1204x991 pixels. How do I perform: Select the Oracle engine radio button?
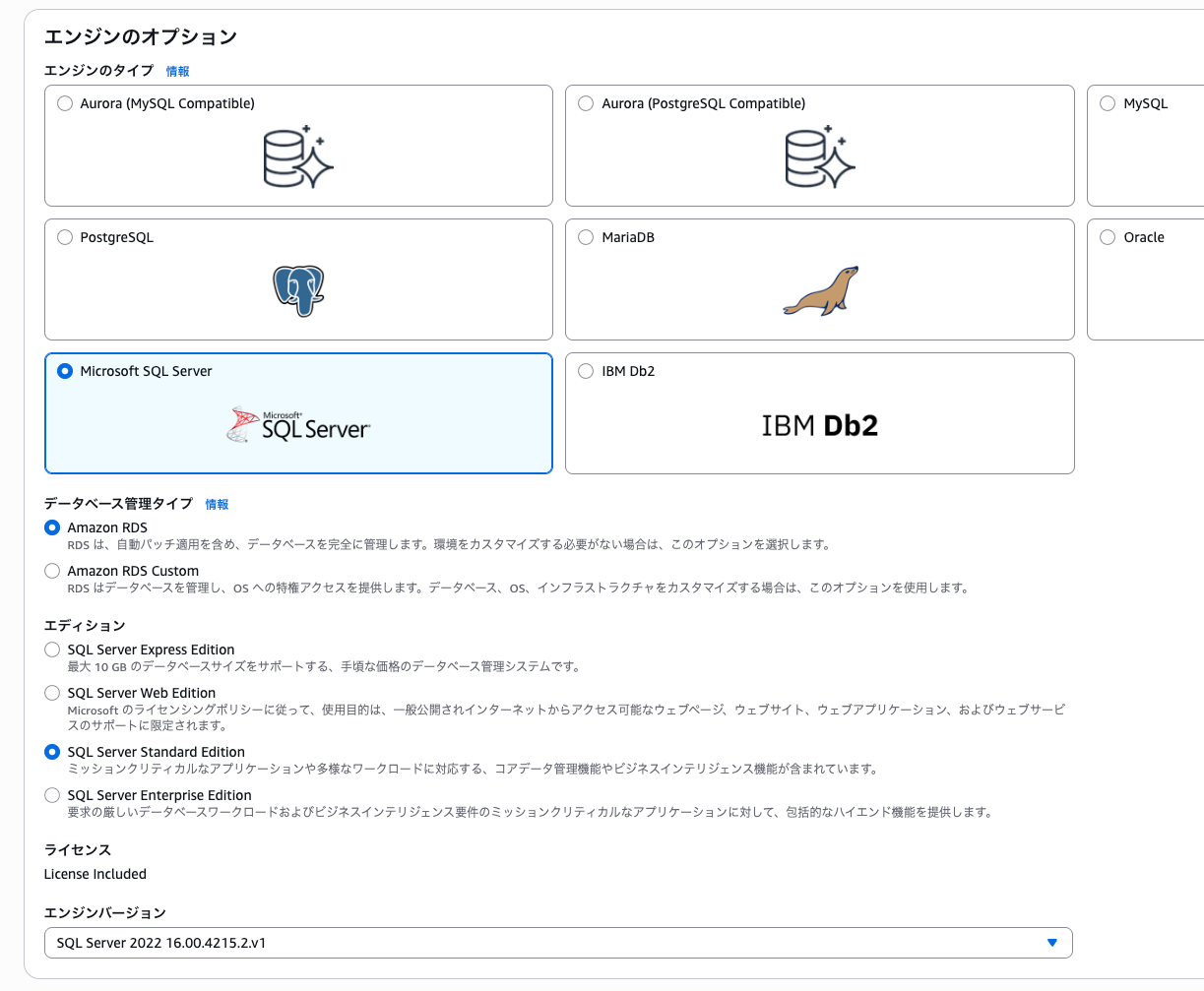point(1108,237)
